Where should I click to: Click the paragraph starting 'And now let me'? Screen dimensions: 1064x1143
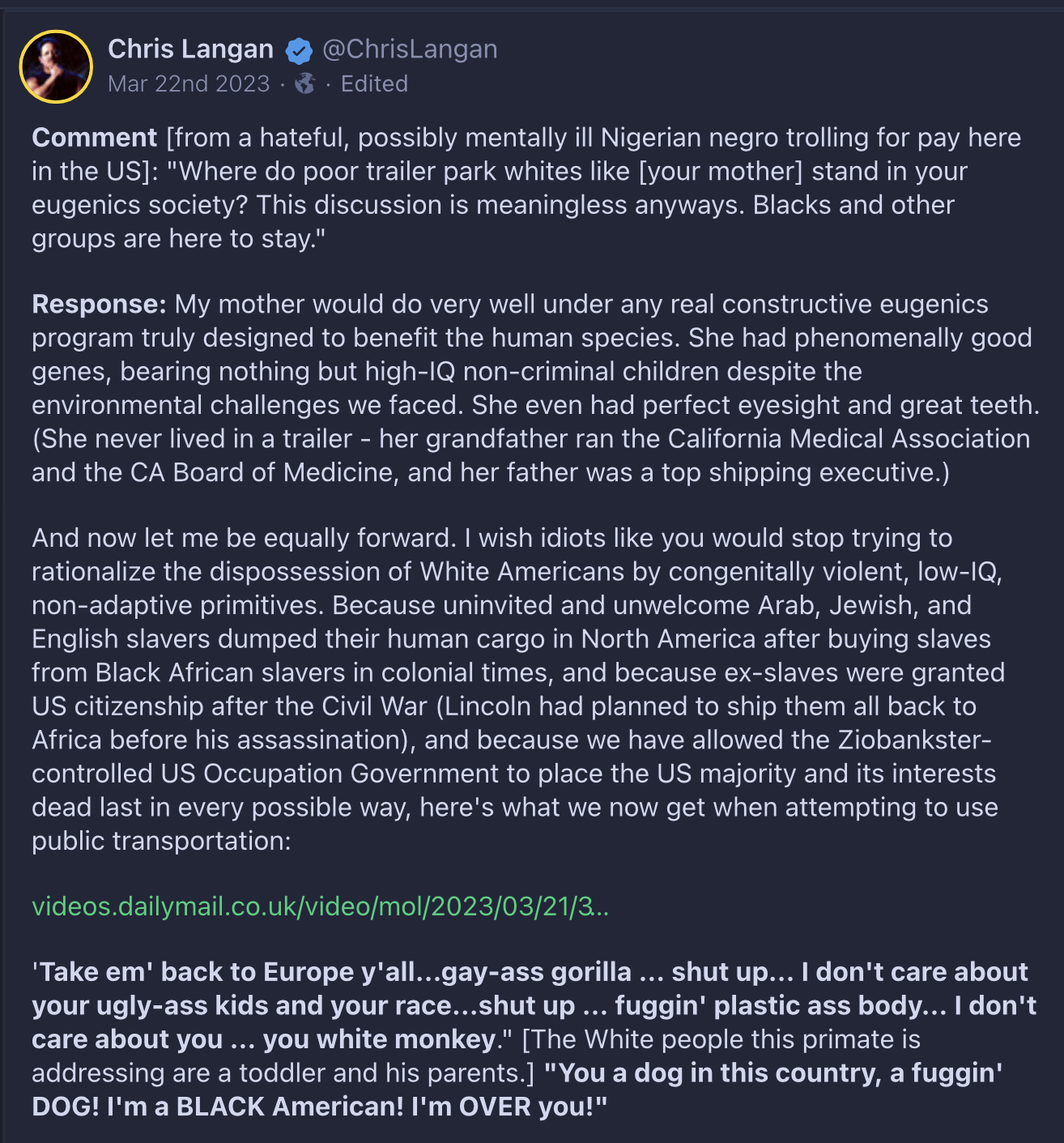pos(518,689)
